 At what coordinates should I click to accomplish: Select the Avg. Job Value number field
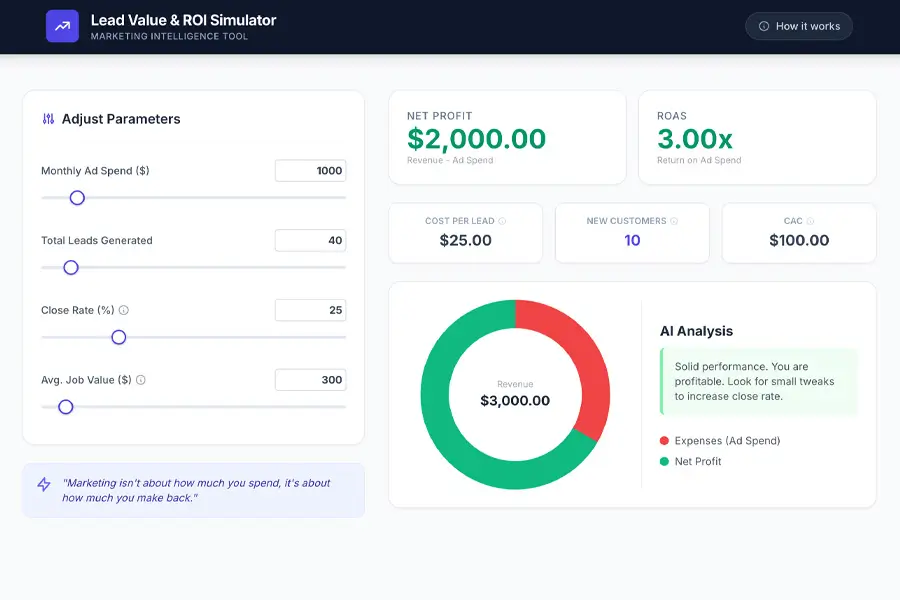pyautogui.click(x=310, y=380)
